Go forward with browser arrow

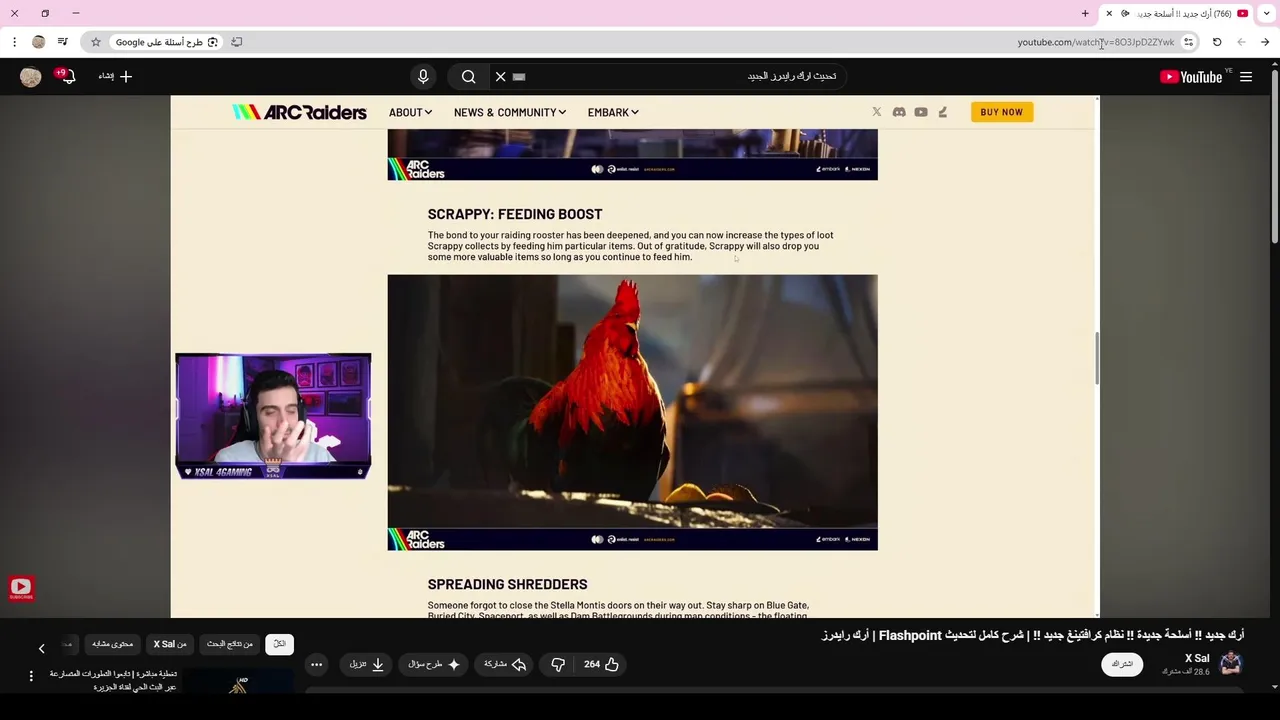pos(1241,42)
